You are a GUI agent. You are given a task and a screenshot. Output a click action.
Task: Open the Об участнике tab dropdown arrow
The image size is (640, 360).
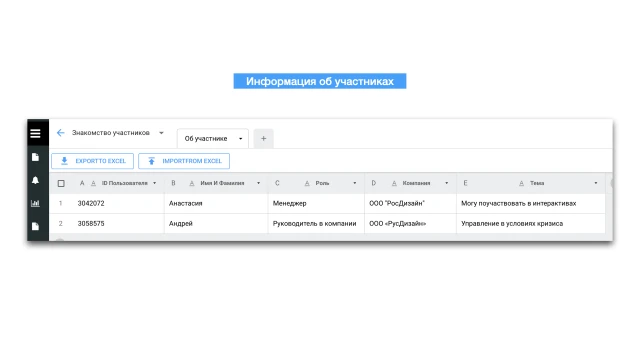click(x=240, y=139)
